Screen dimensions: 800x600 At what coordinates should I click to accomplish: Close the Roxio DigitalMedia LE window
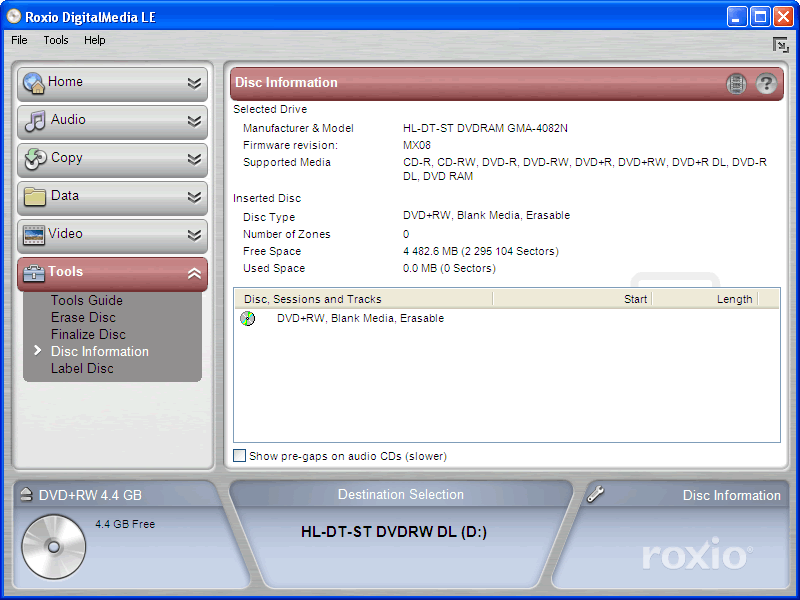pos(783,17)
